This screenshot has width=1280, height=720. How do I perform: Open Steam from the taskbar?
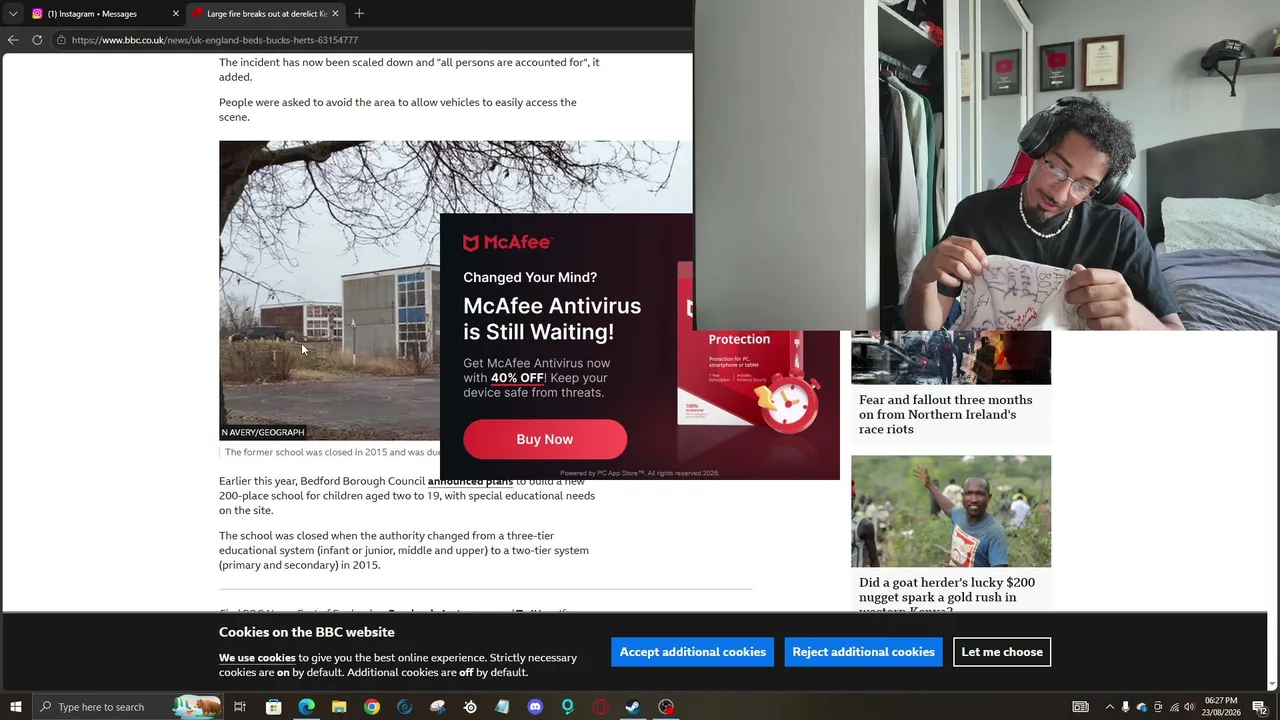tap(633, 707)
